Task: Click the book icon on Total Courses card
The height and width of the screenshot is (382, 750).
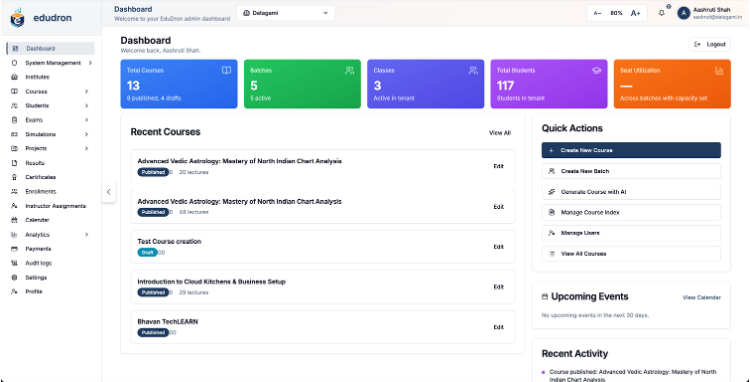Action: (x=226, y=70)
